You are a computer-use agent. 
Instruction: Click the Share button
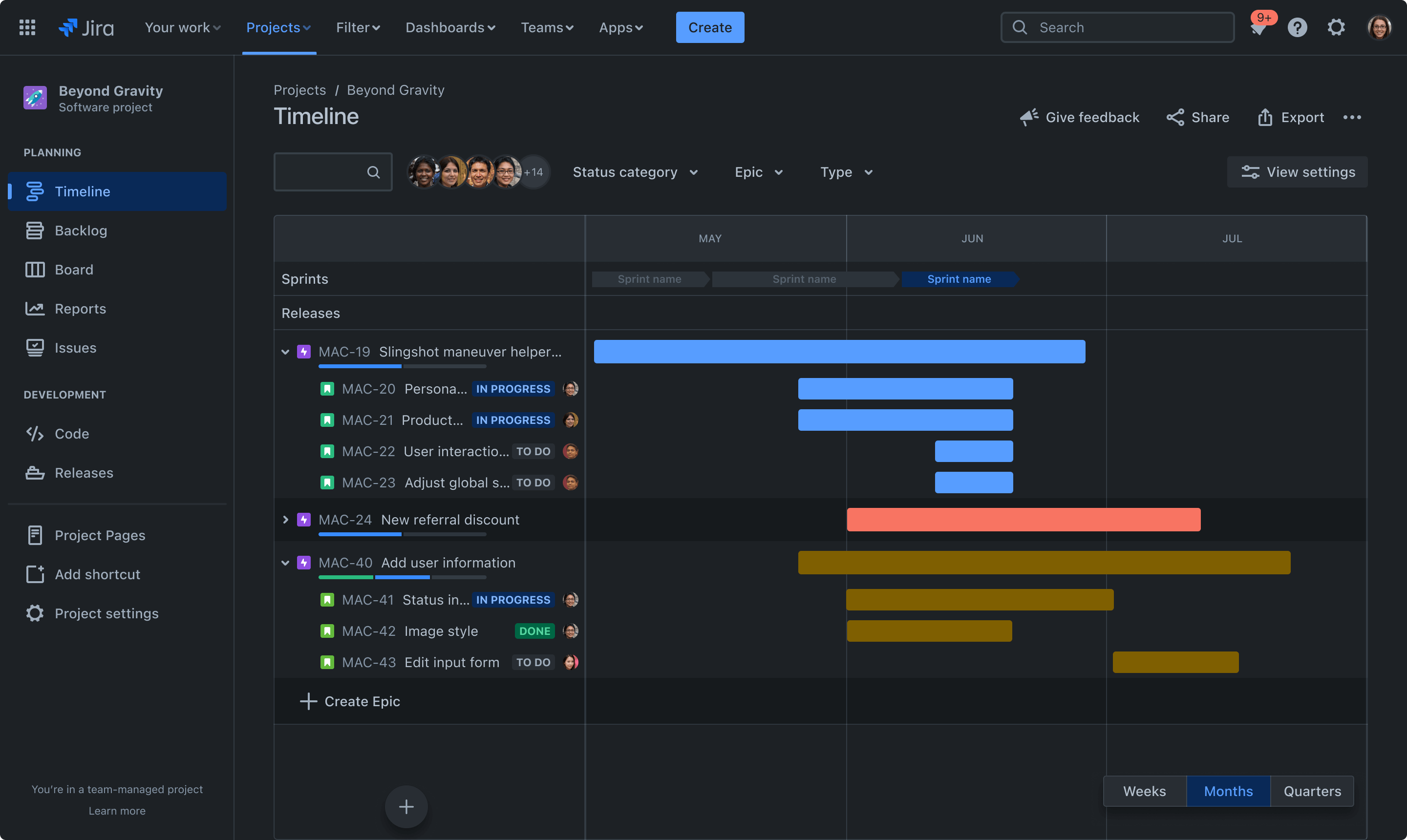click(1196, 117)
